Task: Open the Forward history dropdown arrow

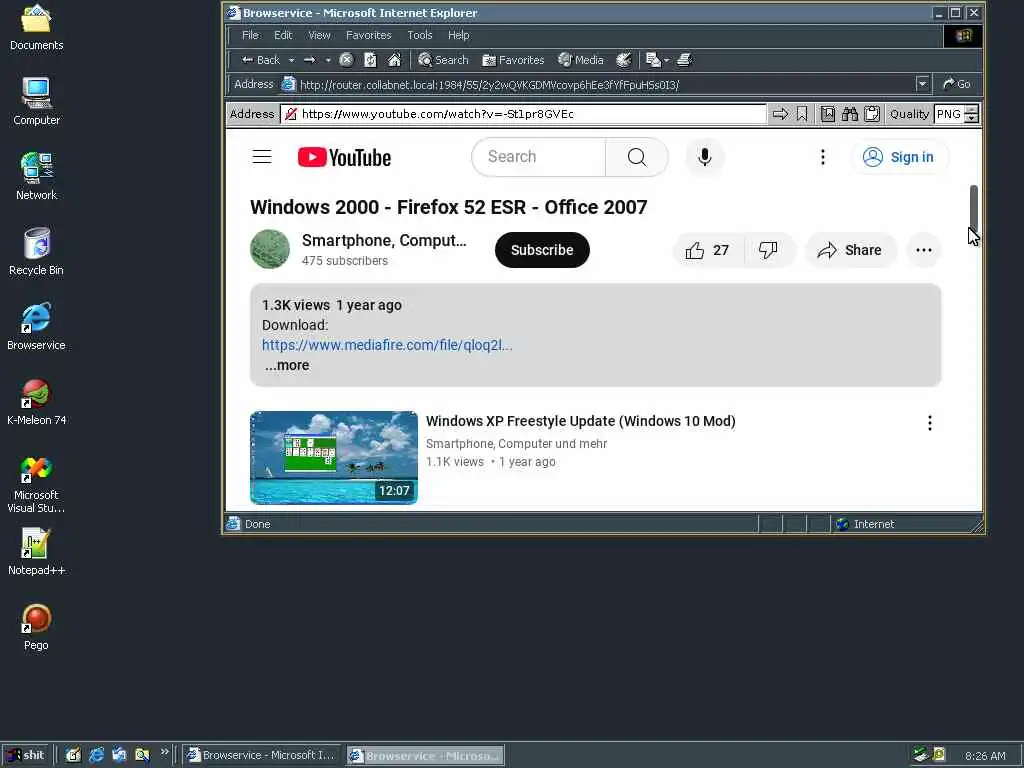Action: [328, 60]
